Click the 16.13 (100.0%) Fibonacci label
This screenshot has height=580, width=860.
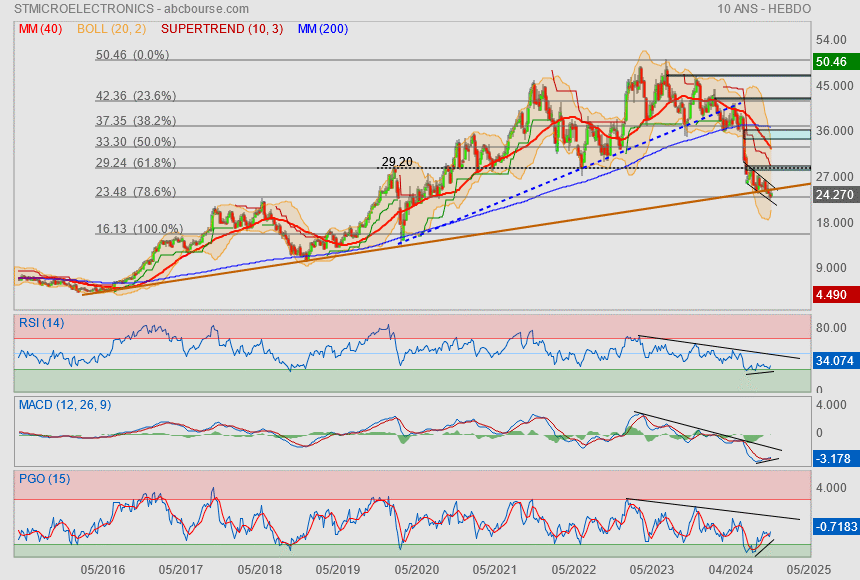(139, 229)
